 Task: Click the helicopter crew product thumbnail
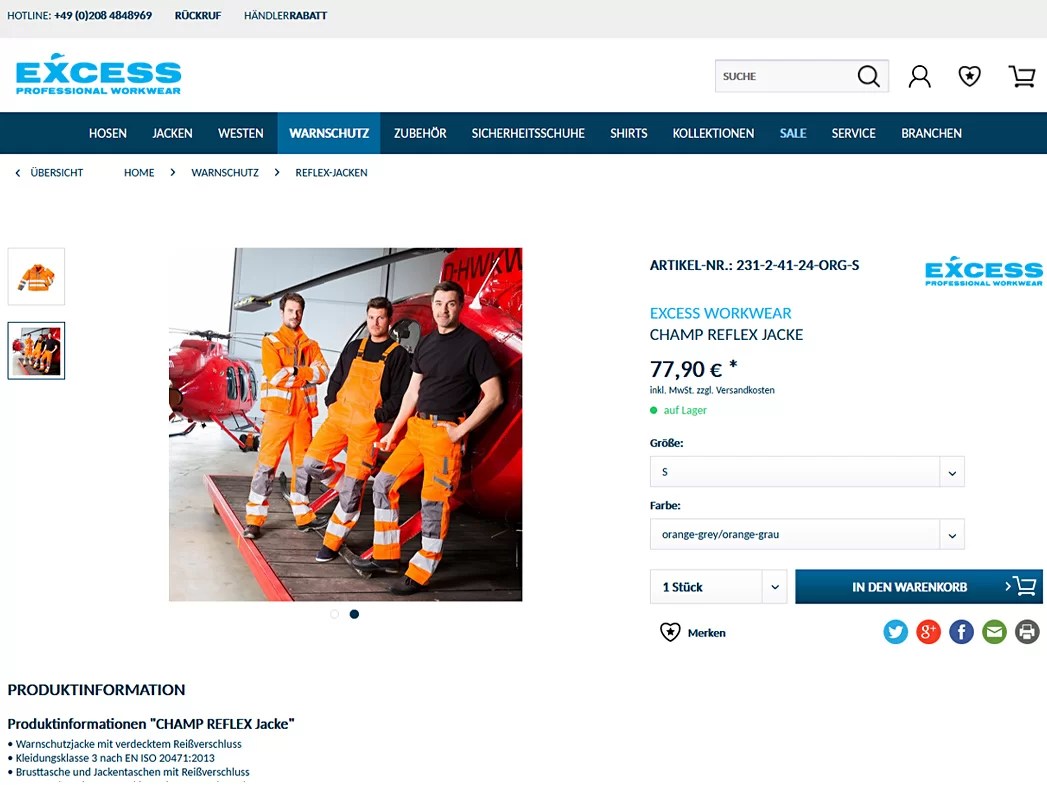(36, 351)
